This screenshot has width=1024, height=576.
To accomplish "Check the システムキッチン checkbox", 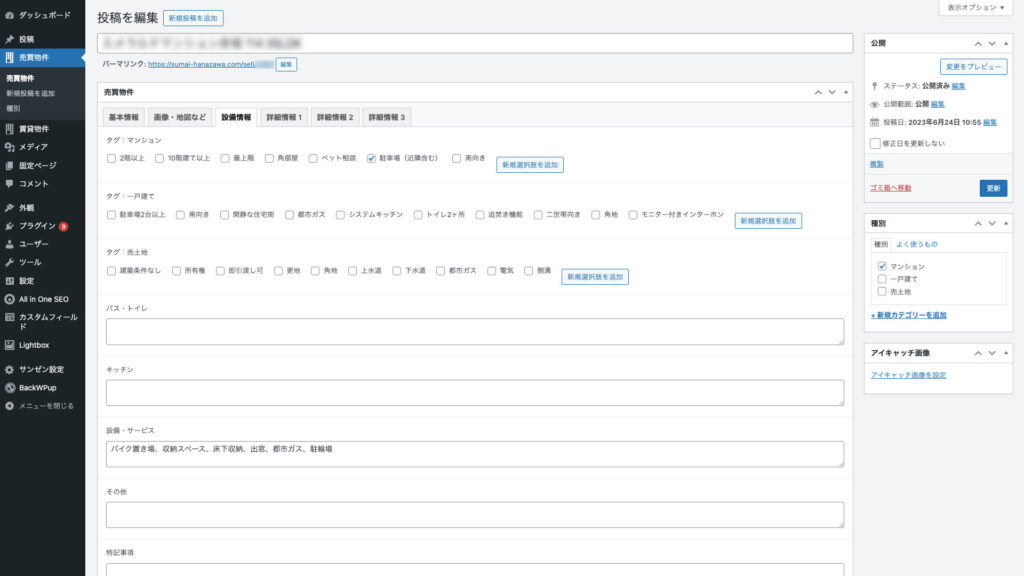I will (x=340, y=214).
